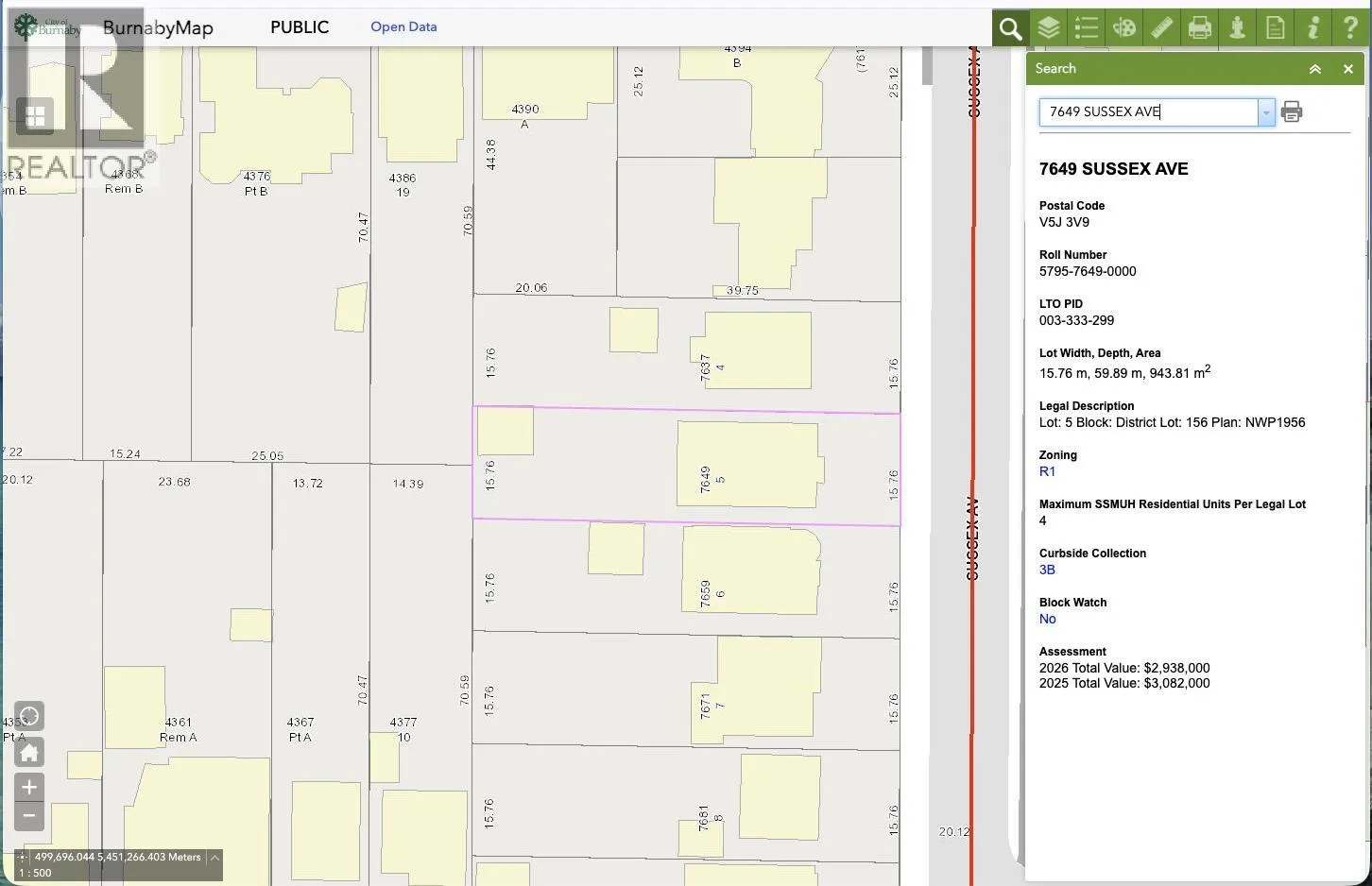
Task: Close the Search panel
Action: click(x=1348, y=69)
